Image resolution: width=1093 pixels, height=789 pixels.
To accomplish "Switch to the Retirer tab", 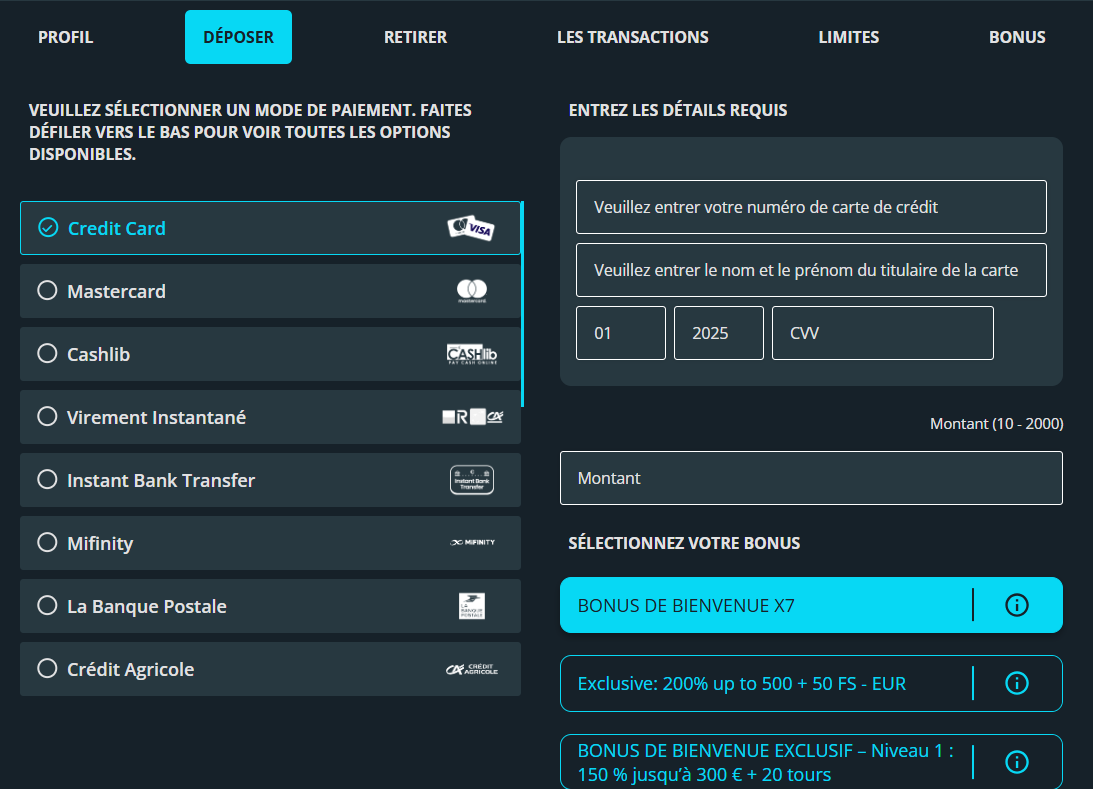I will click(x=415, y=37).
